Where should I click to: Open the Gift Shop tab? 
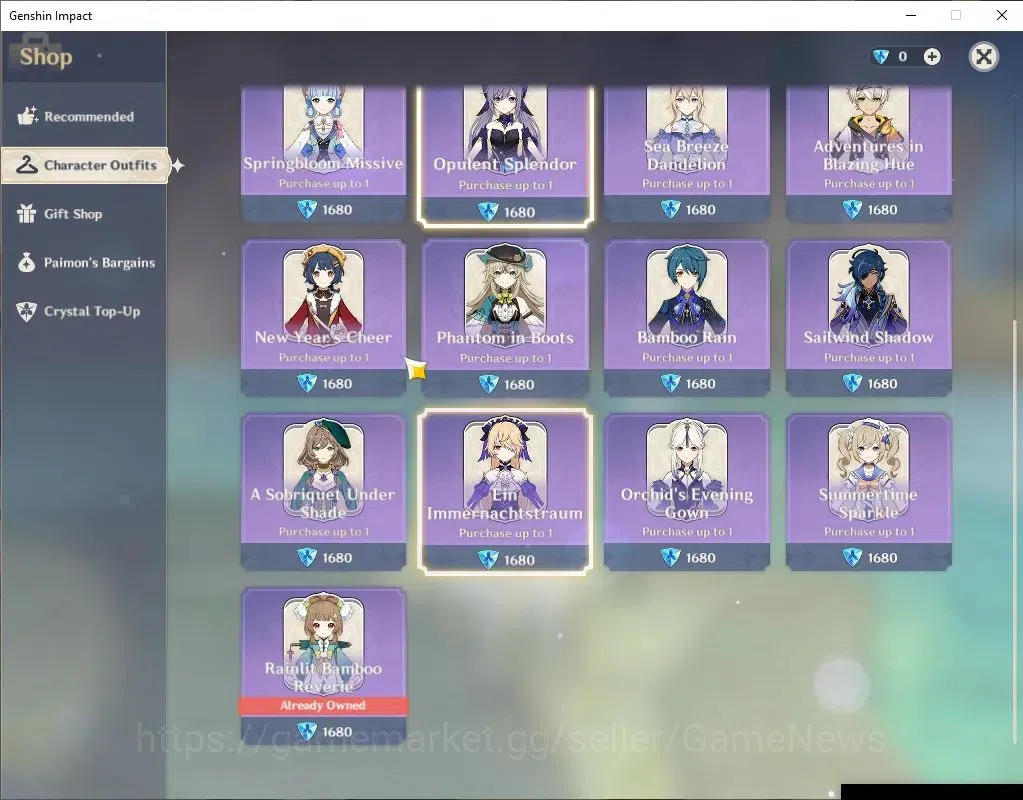coord(84,214)
